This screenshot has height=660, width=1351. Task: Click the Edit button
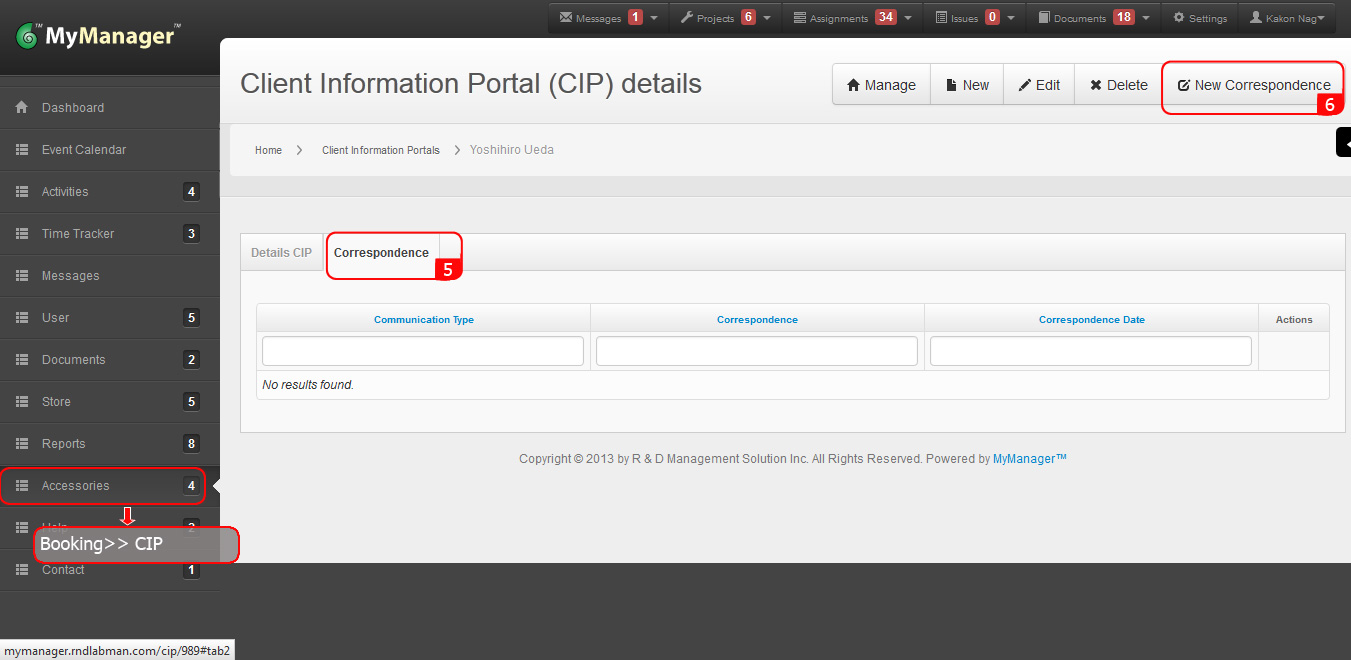pyautogui.click(x=1039, y=85)
